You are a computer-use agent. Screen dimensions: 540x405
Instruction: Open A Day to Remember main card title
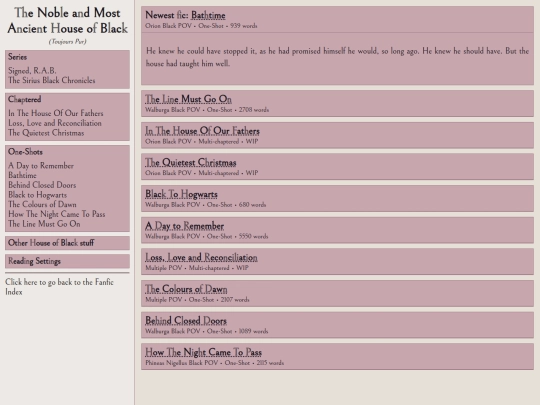(x=184, y=226)
